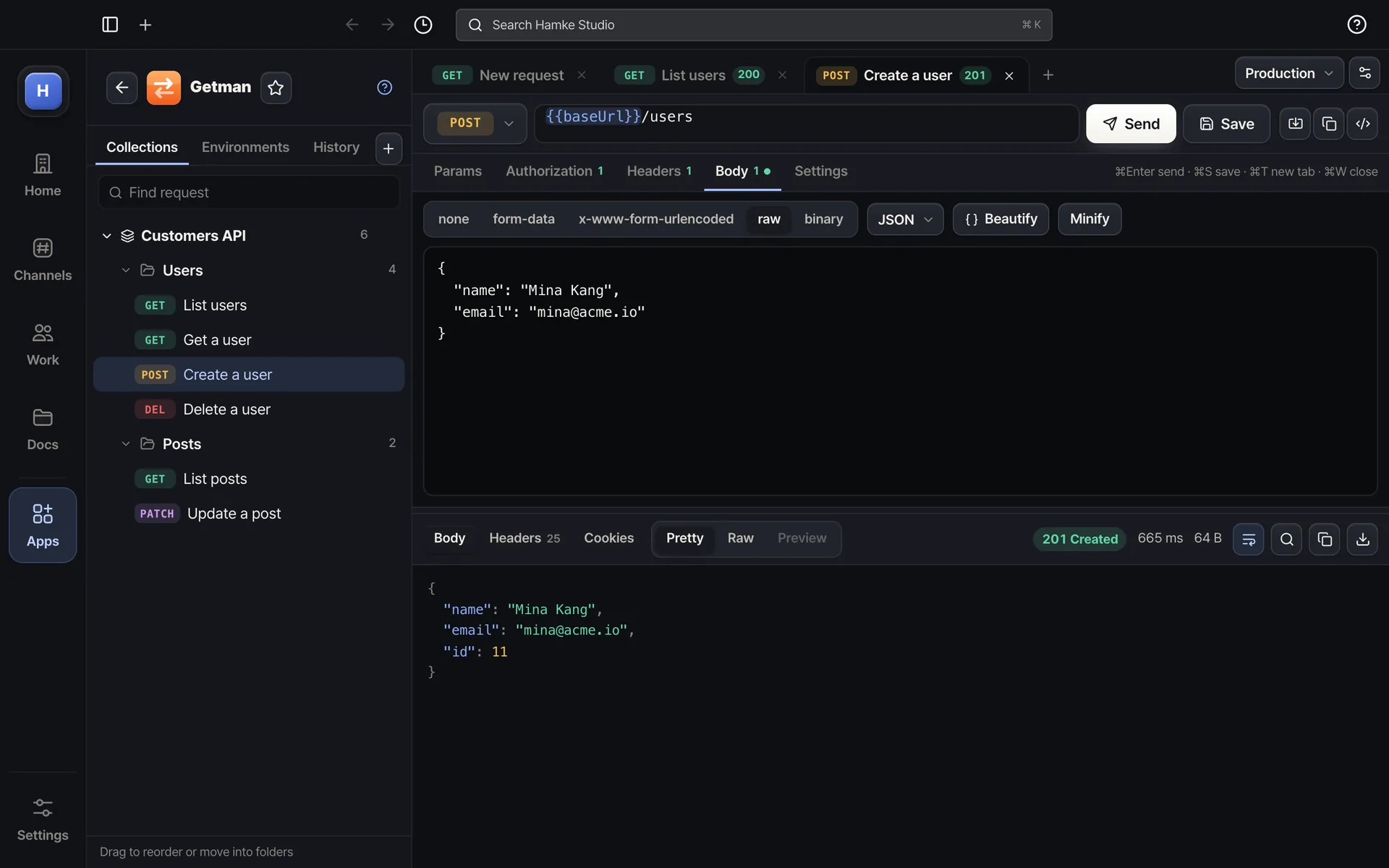Click the import request icon

coord(1295,124)
